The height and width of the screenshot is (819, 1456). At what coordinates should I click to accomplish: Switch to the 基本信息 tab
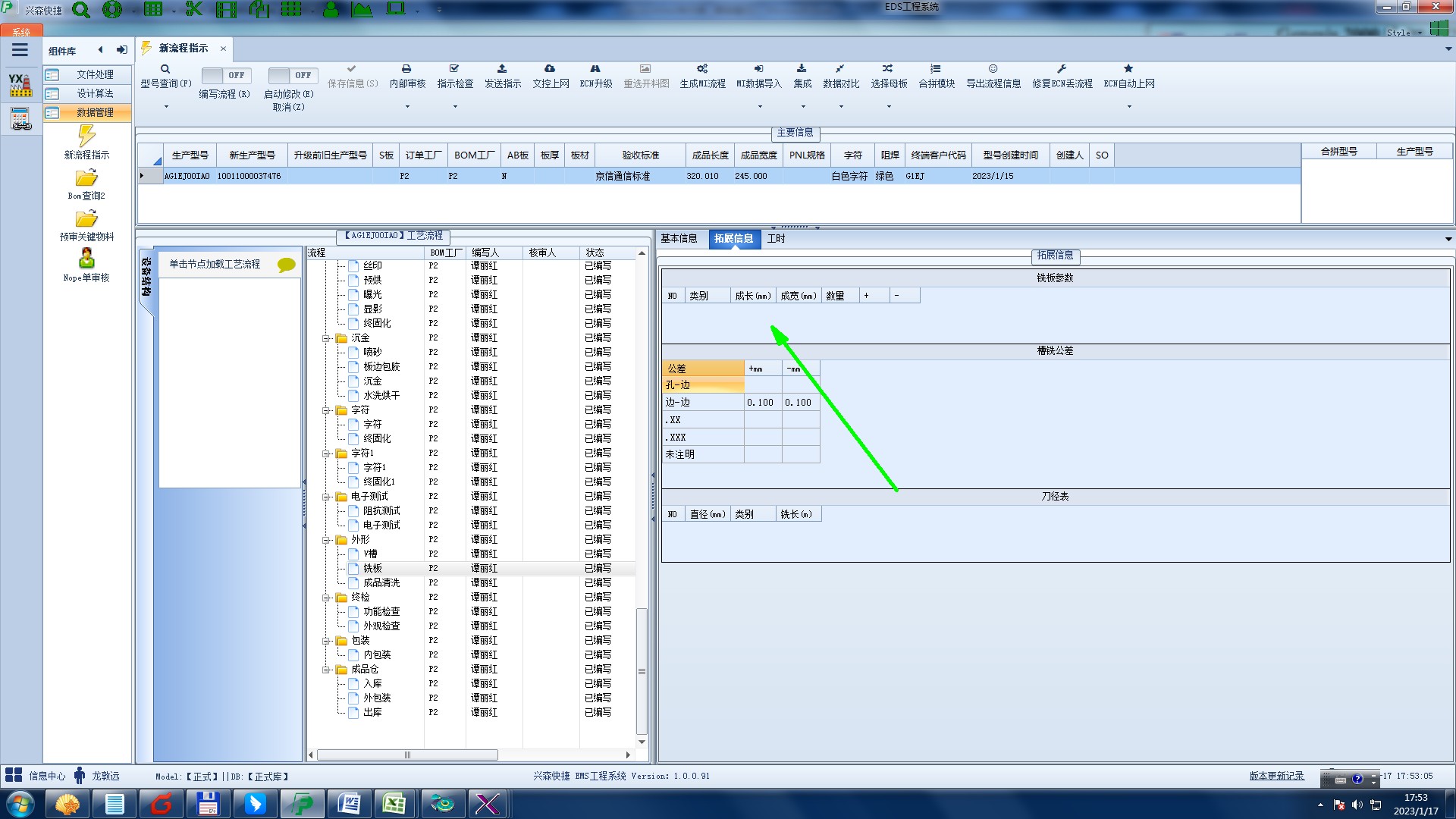[679, 238]
